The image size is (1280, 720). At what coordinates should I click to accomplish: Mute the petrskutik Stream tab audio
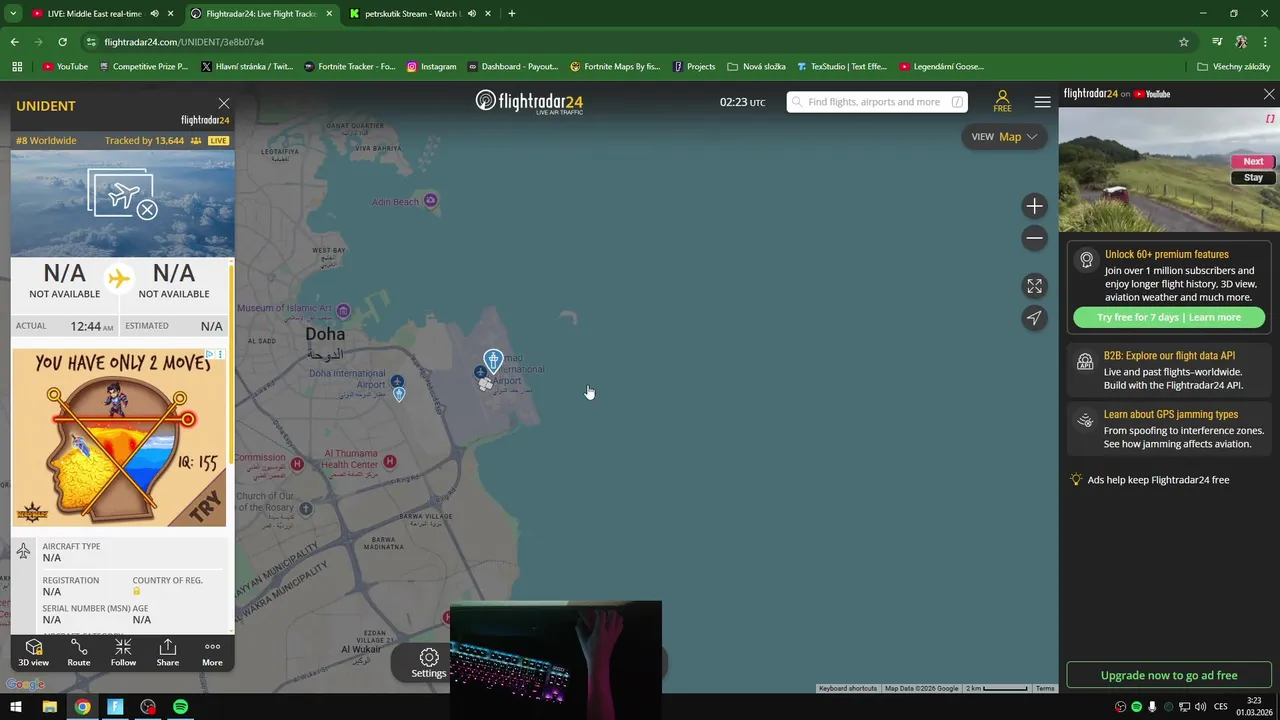pyautogui.click(x=471, y=14)
